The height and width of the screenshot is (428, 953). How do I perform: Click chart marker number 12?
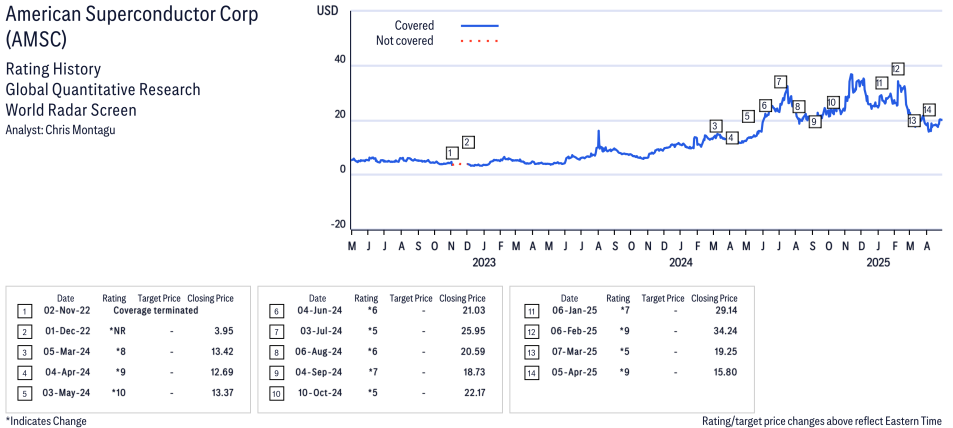897,69
